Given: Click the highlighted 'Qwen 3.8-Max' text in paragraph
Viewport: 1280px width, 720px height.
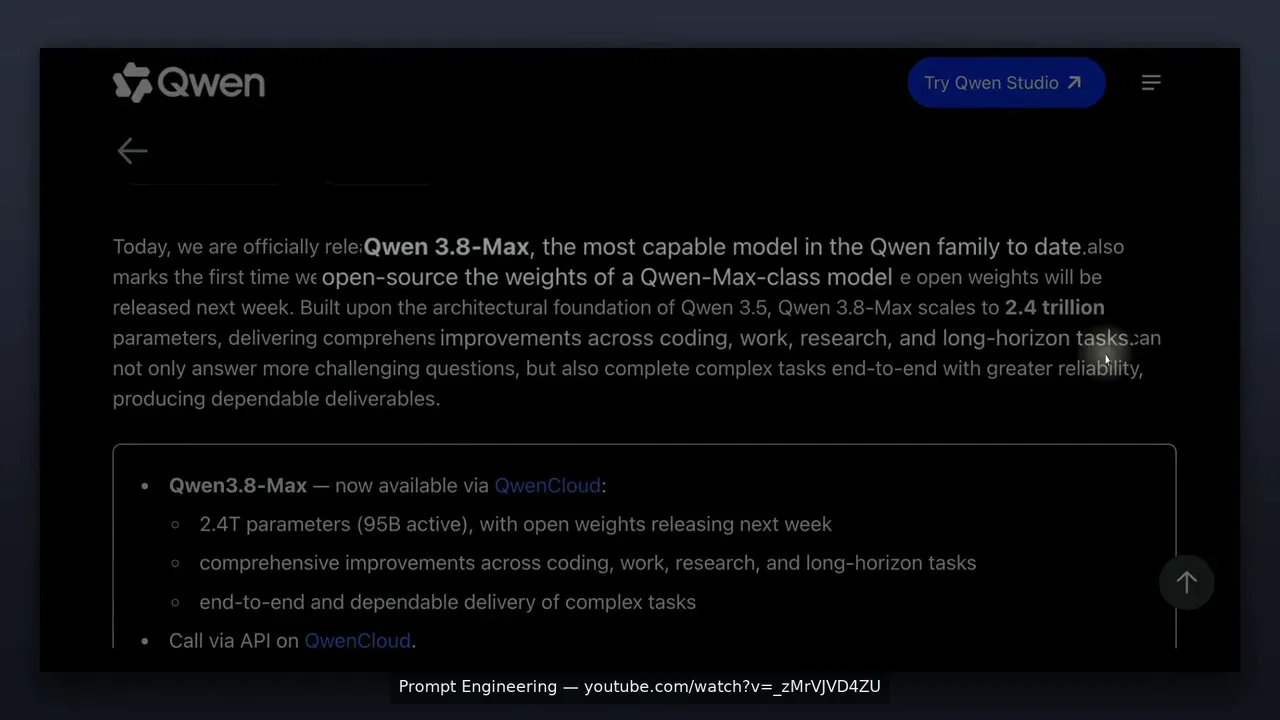Looking at the screenshot, I should (446, 247).
